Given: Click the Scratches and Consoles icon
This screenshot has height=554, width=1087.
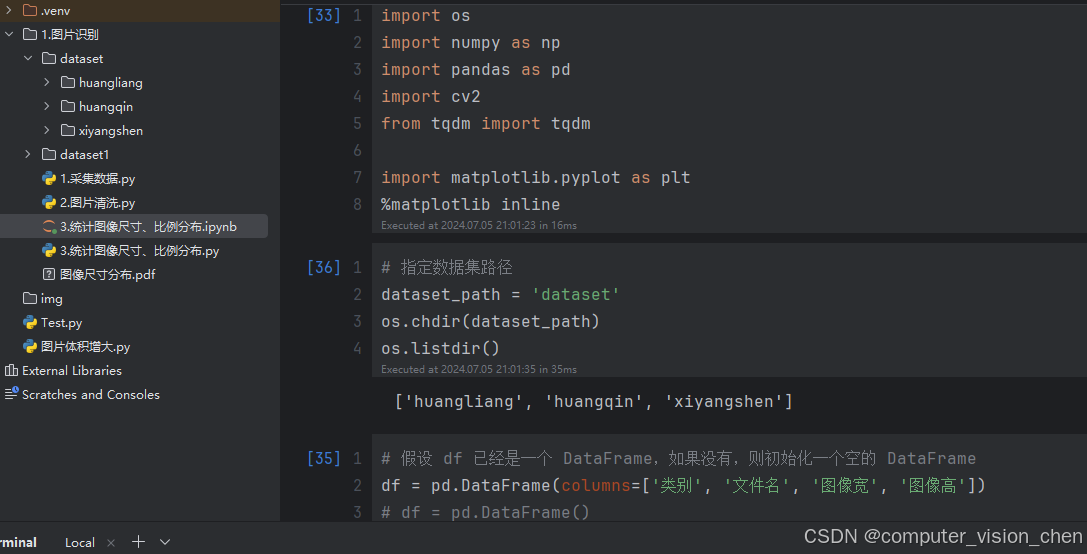Looking at the screenshot, I should point(11,395).
